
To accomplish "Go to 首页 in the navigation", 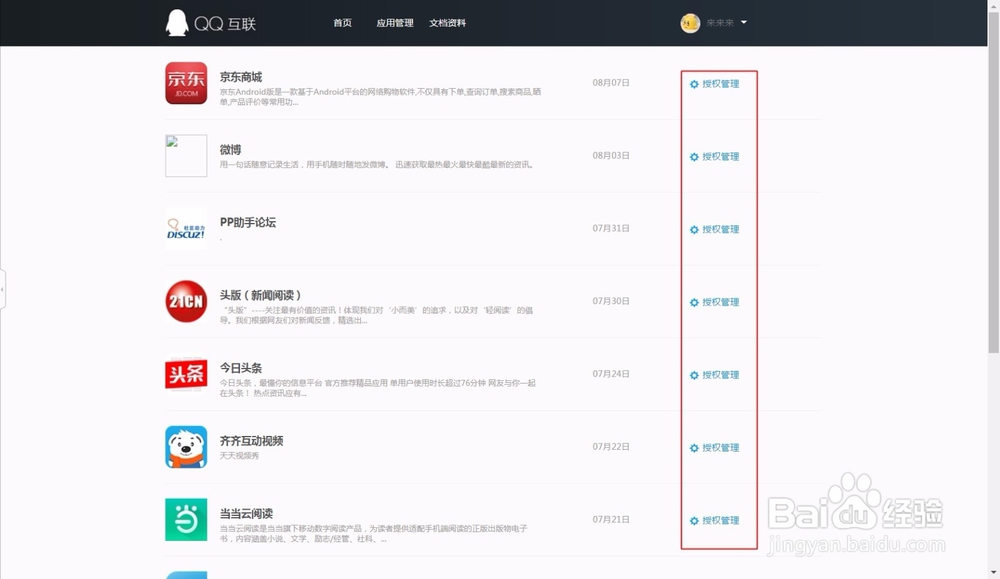I will (x=342, y=23).
